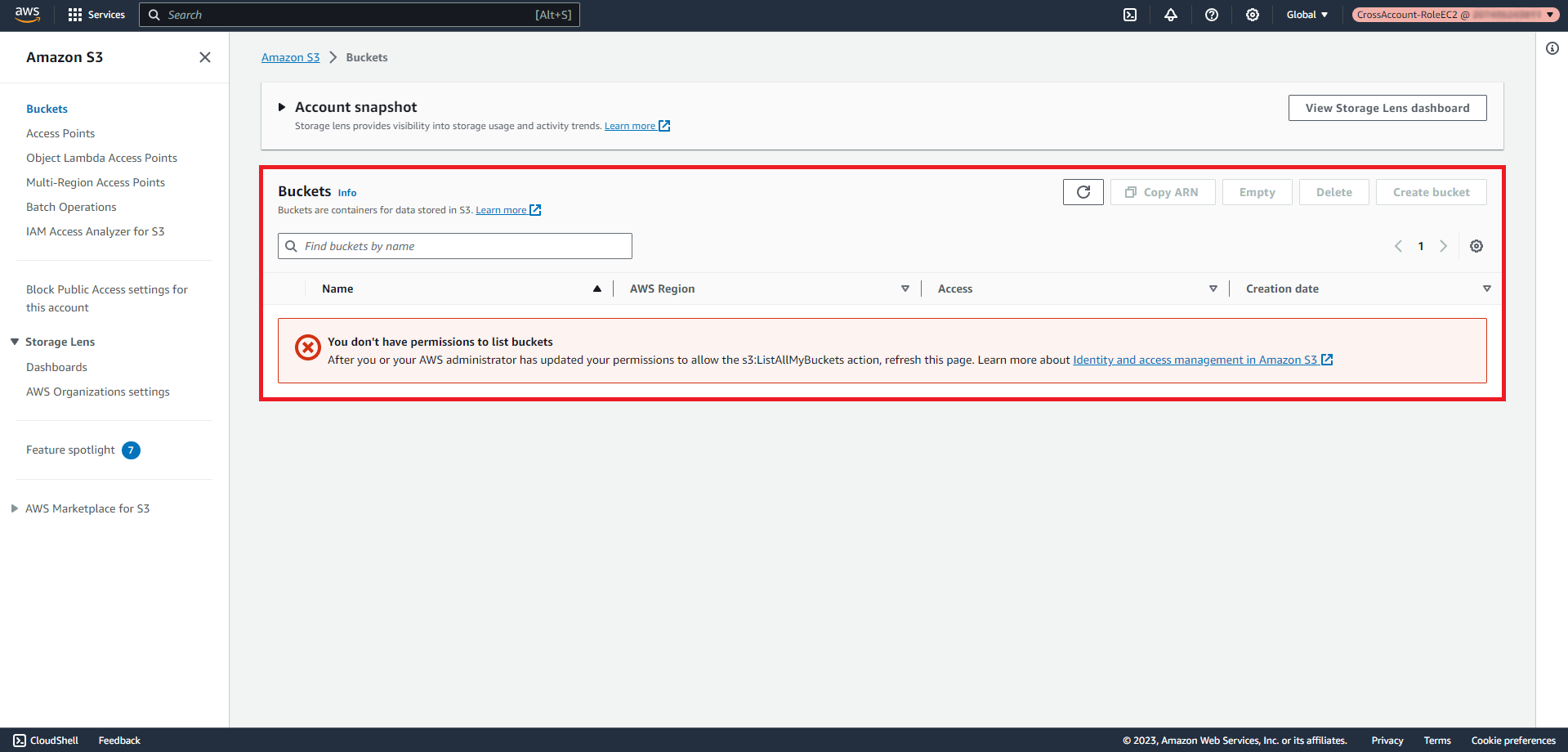
Task: Open the settings gear in top bar
Action: click(x=1253, y=15)
